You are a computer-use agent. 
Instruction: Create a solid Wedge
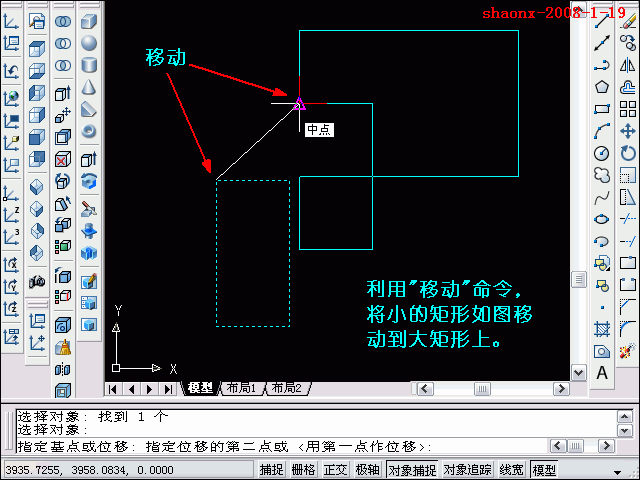pyautogui.click(x=89, y=109)
